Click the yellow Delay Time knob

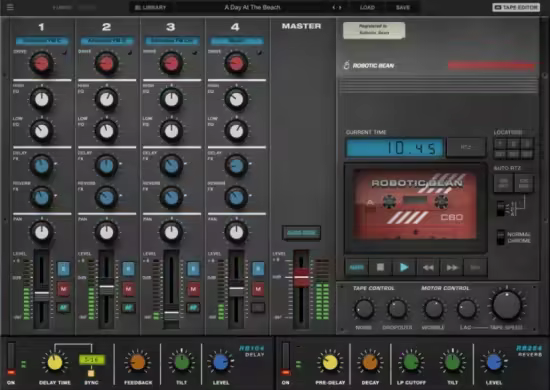55,362
